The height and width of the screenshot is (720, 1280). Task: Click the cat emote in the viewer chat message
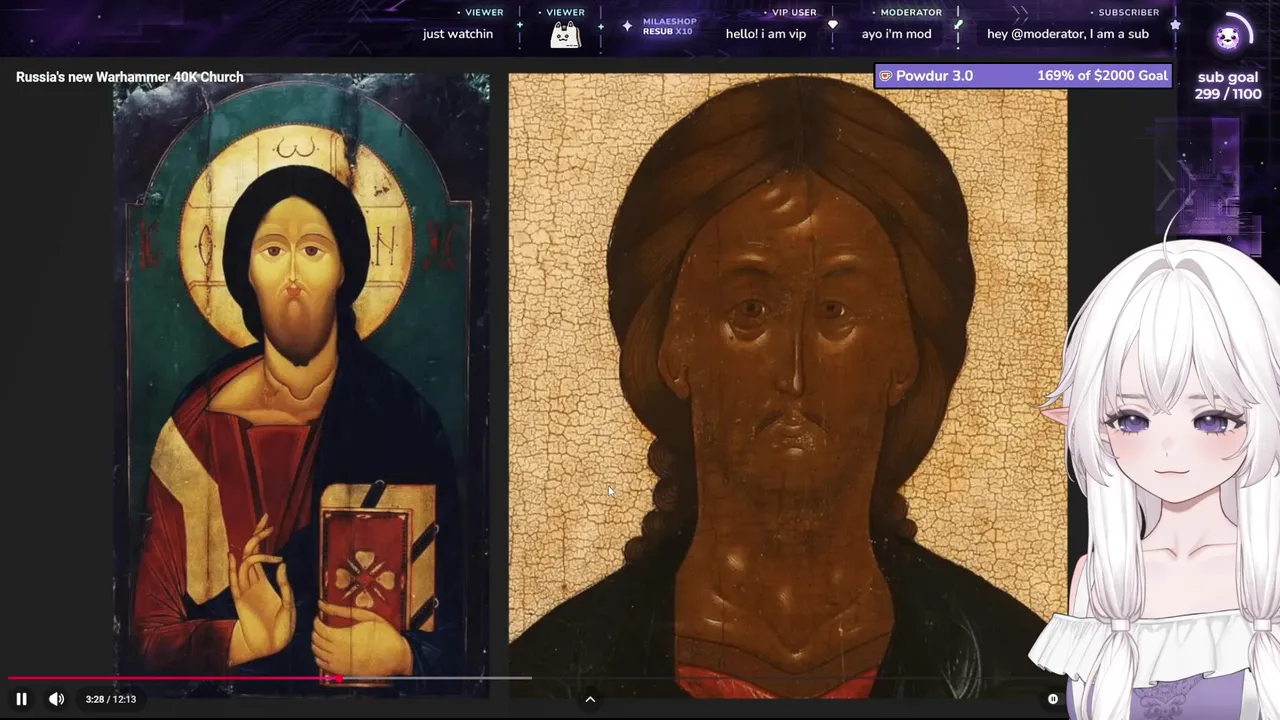pos(565,35)
